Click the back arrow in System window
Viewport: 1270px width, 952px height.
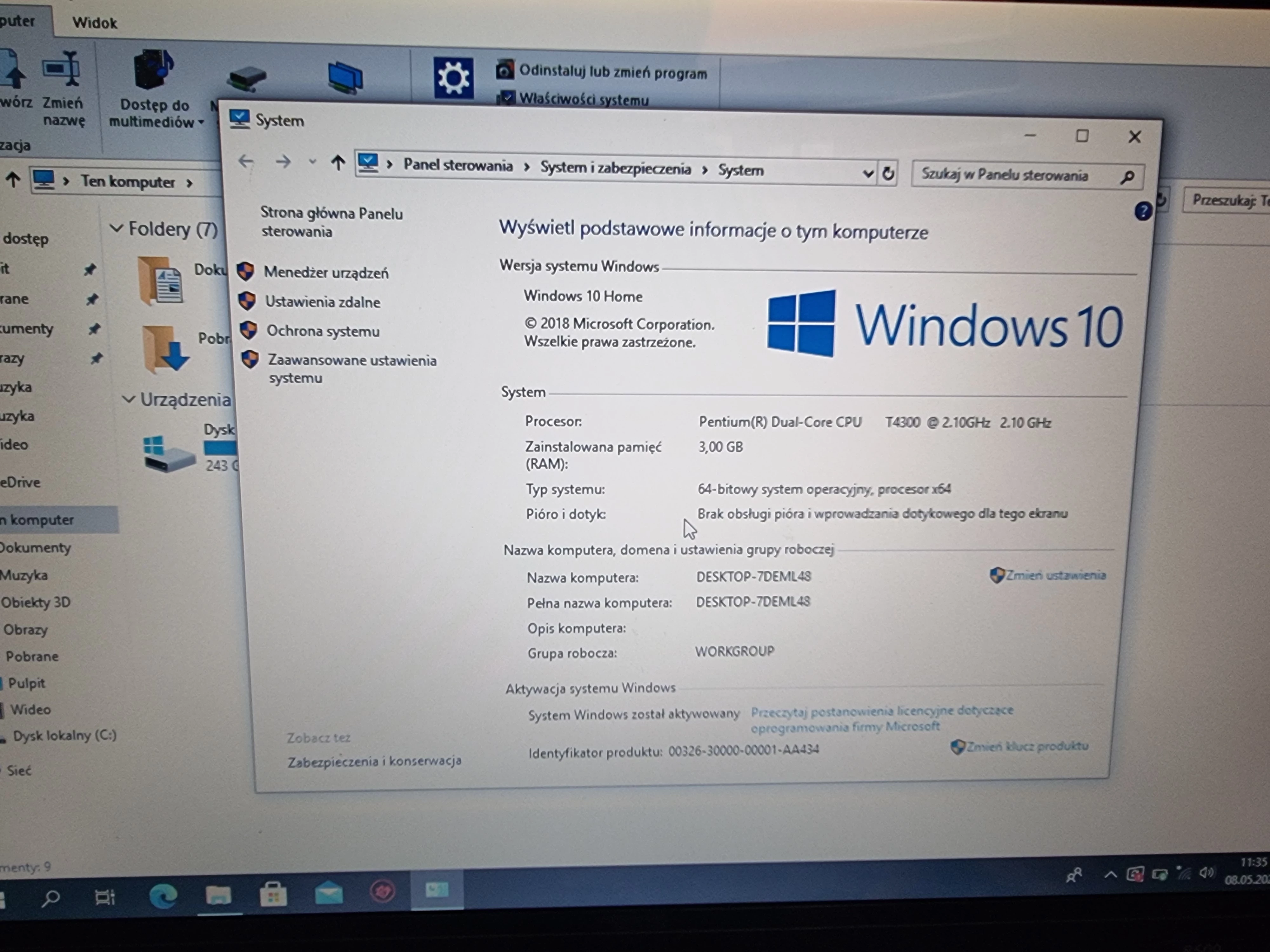[x=246, y=161]
